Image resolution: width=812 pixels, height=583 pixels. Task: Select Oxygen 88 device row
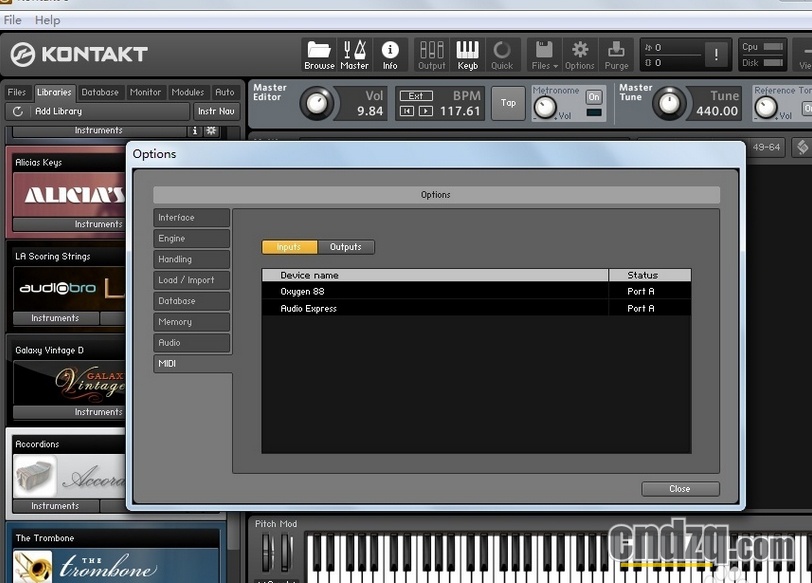(x=476, y=292)
